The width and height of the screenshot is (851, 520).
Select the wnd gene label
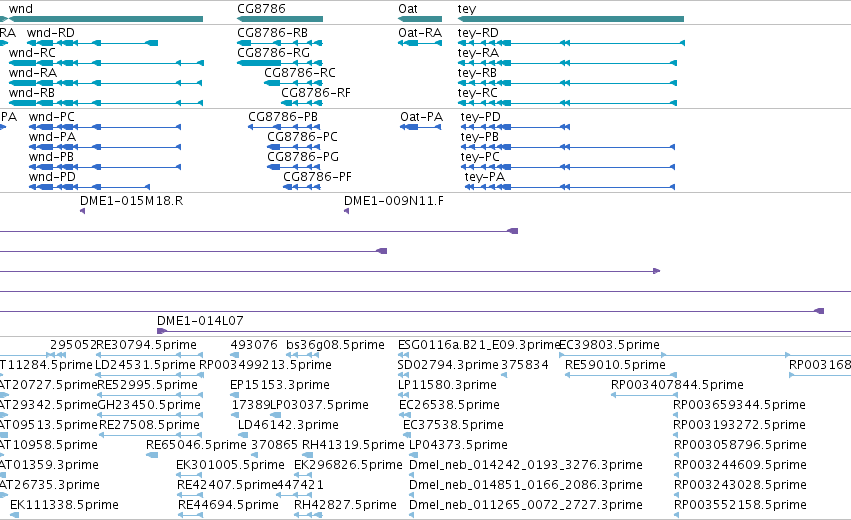[x=21, y=9]
